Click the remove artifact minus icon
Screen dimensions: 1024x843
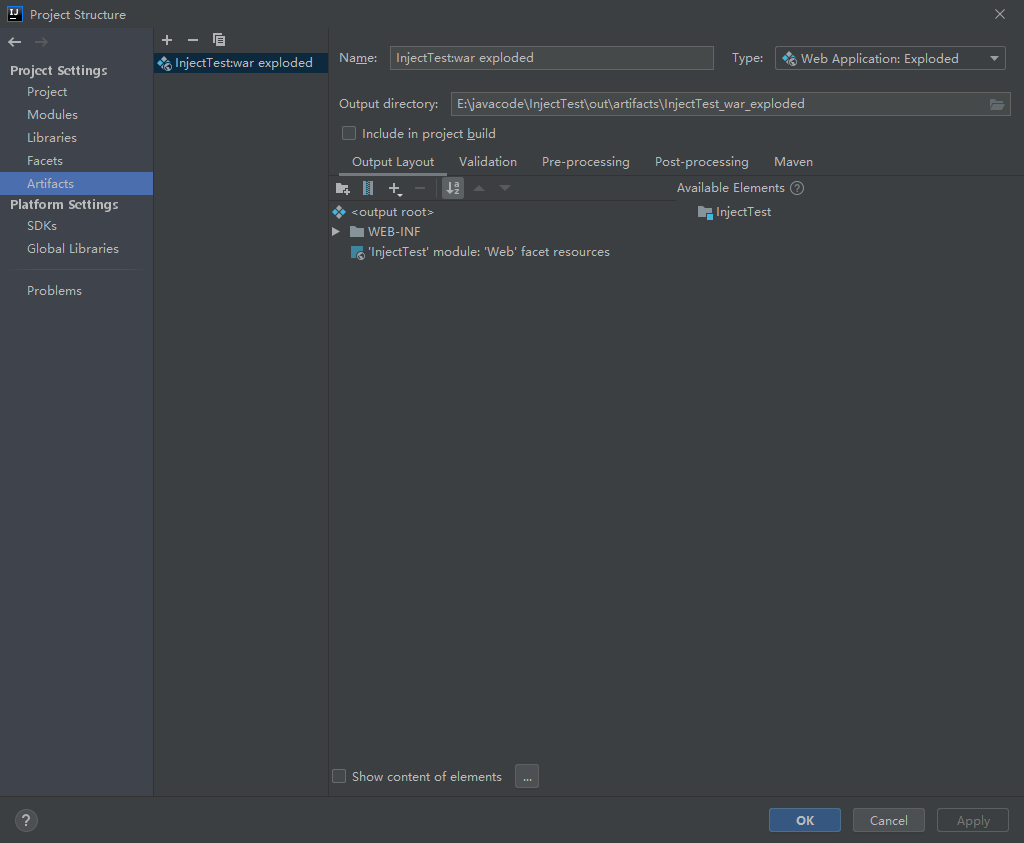[x=193, y=40]
